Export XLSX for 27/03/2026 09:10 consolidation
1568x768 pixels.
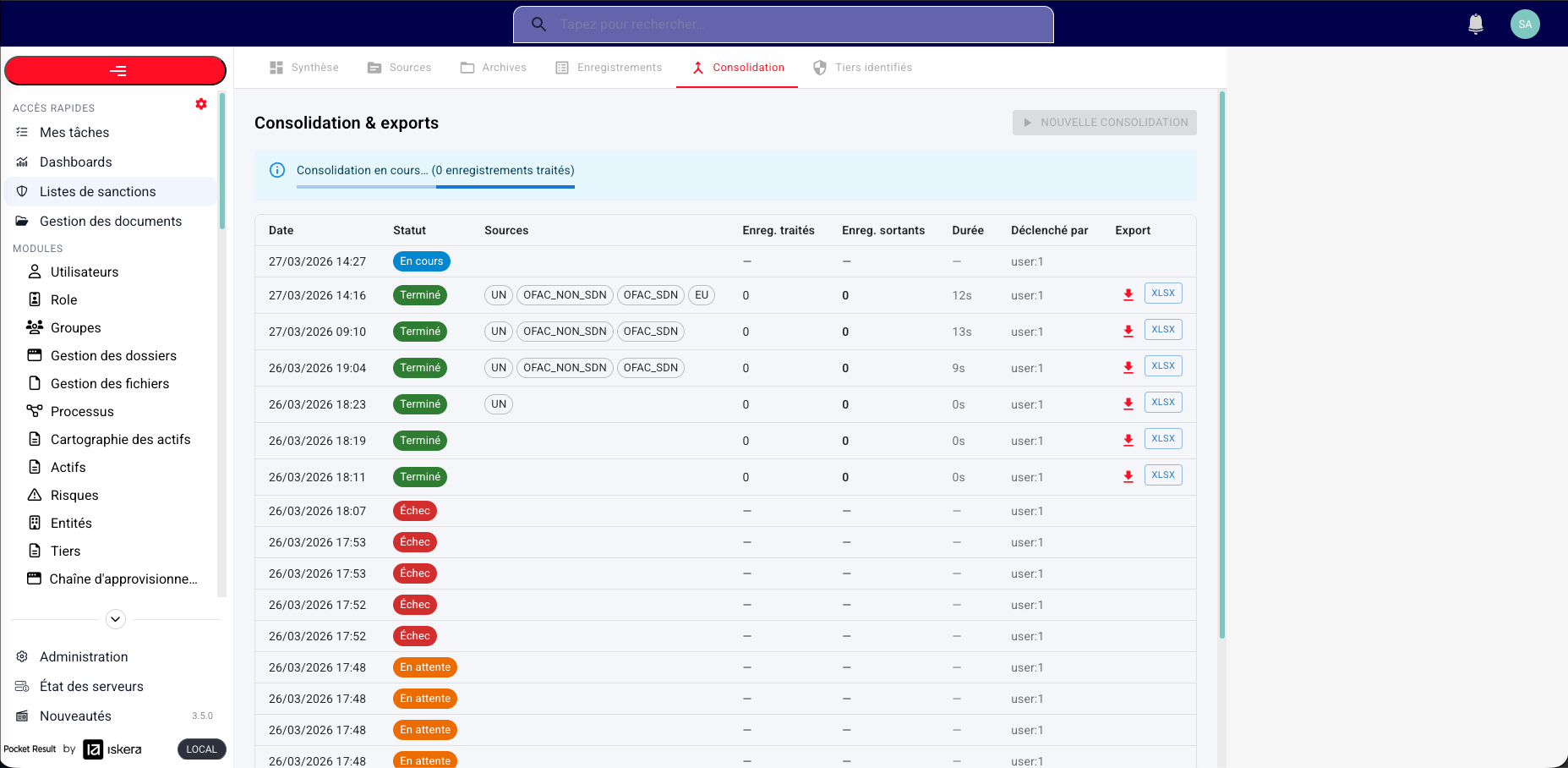(x=1162, y=330)
